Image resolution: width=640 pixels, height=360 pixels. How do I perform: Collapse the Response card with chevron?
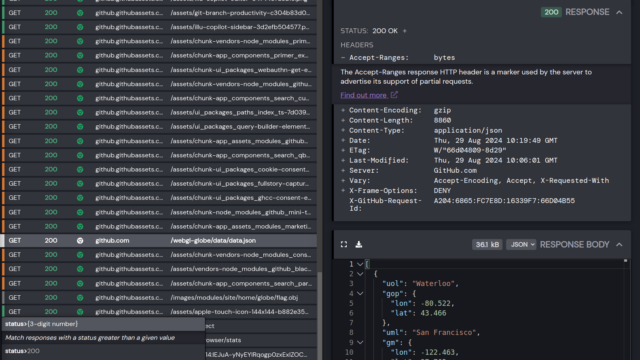tap(619, 12)
